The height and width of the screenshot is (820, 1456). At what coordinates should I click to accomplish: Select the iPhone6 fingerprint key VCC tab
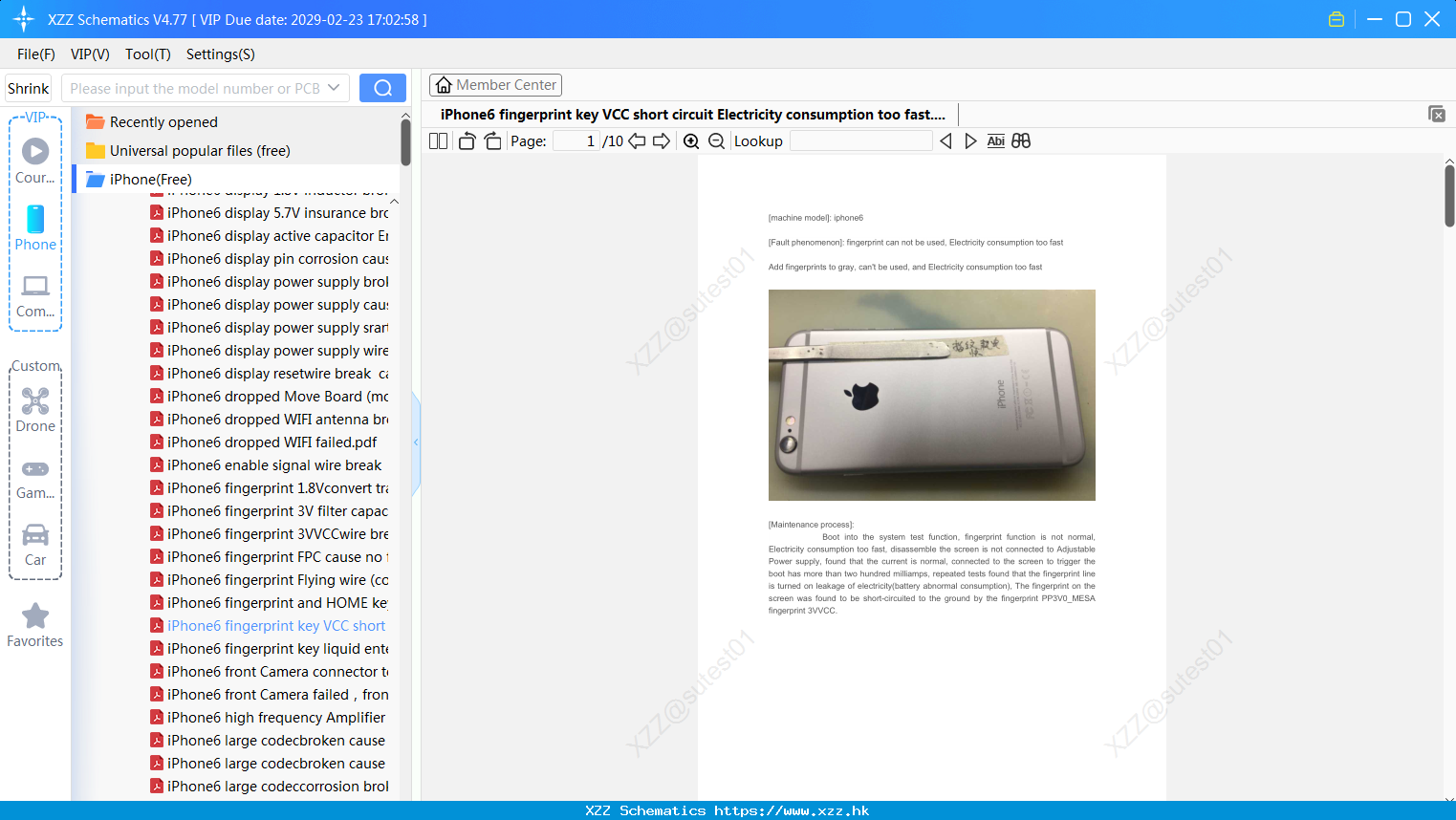tap(693, 115)
